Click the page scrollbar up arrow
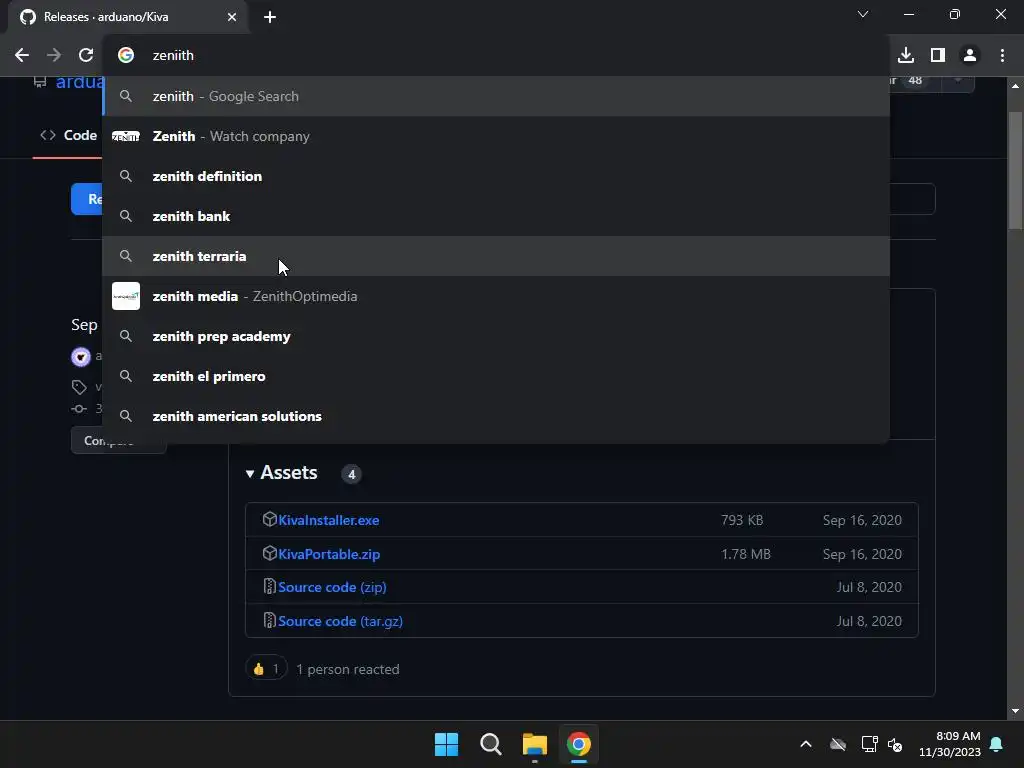The height and width of the screenshot is (768, 1024). tap(1015, 86)
